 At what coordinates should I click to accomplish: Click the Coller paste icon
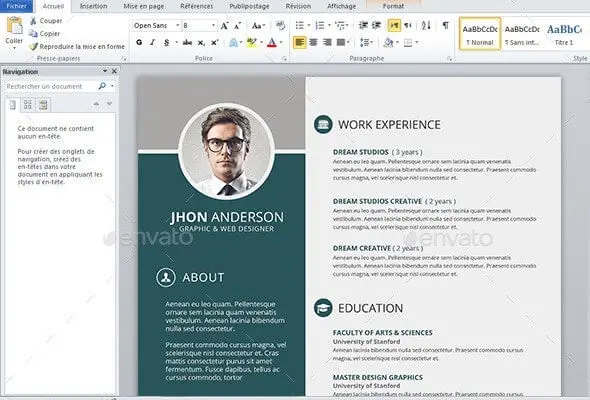click(x=14, y=26)
